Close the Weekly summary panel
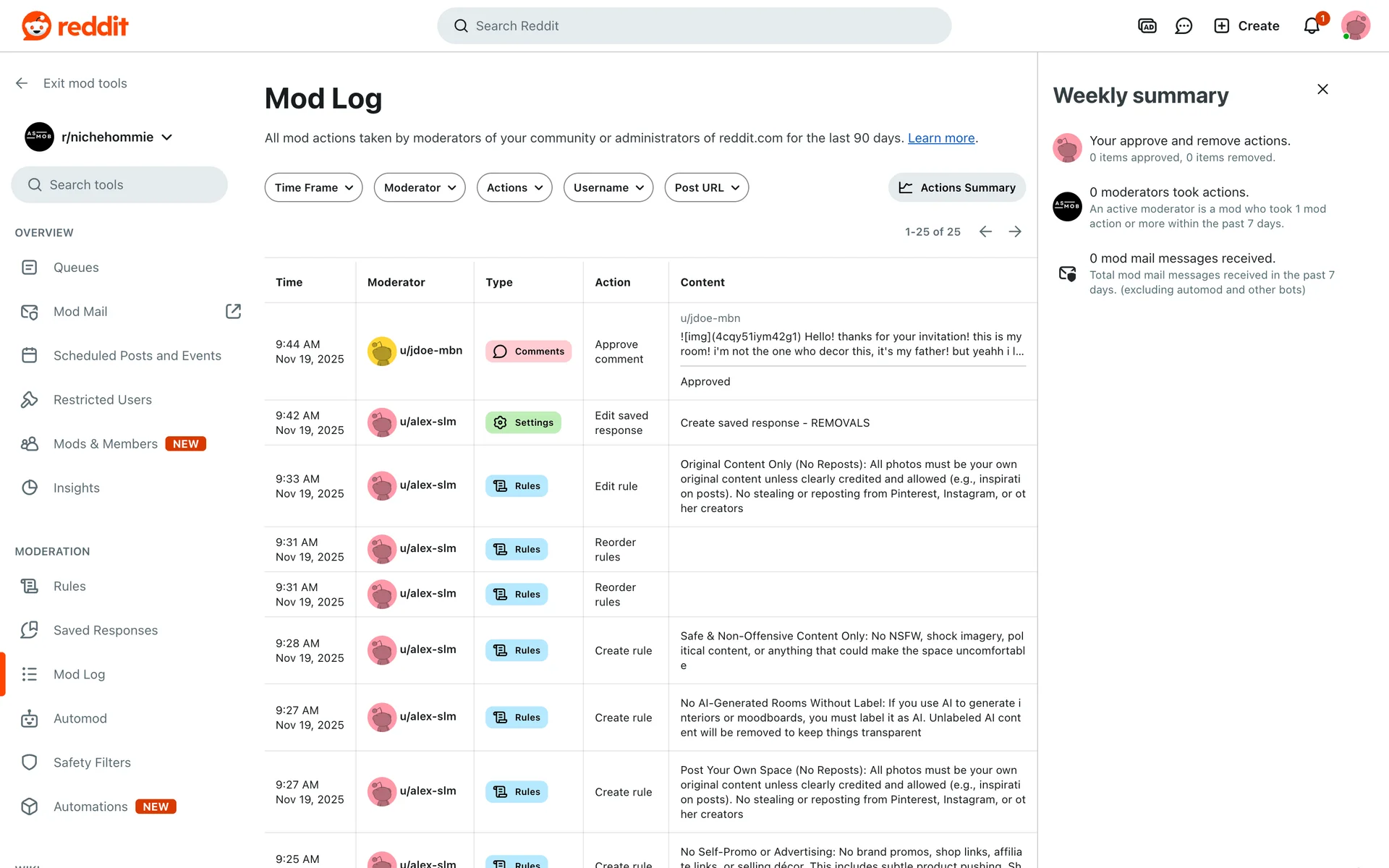Image resolution: width=1389 pixels, height=868 pixels. coord(1322,89)
